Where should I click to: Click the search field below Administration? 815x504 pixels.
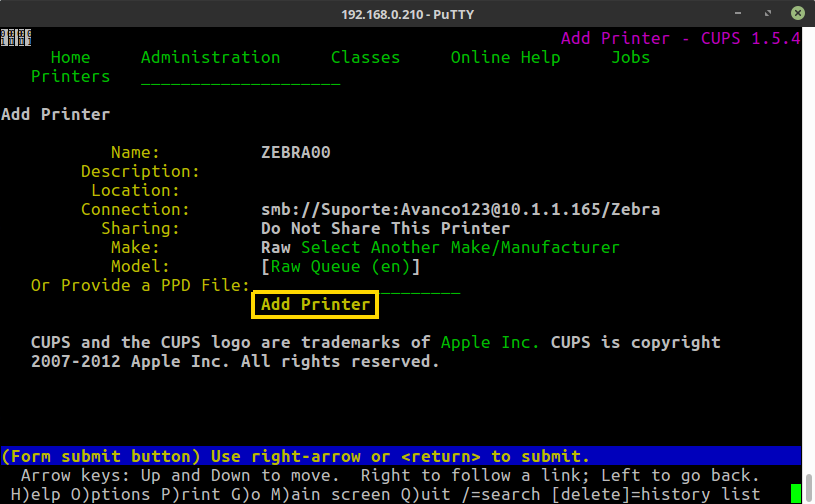240,78
